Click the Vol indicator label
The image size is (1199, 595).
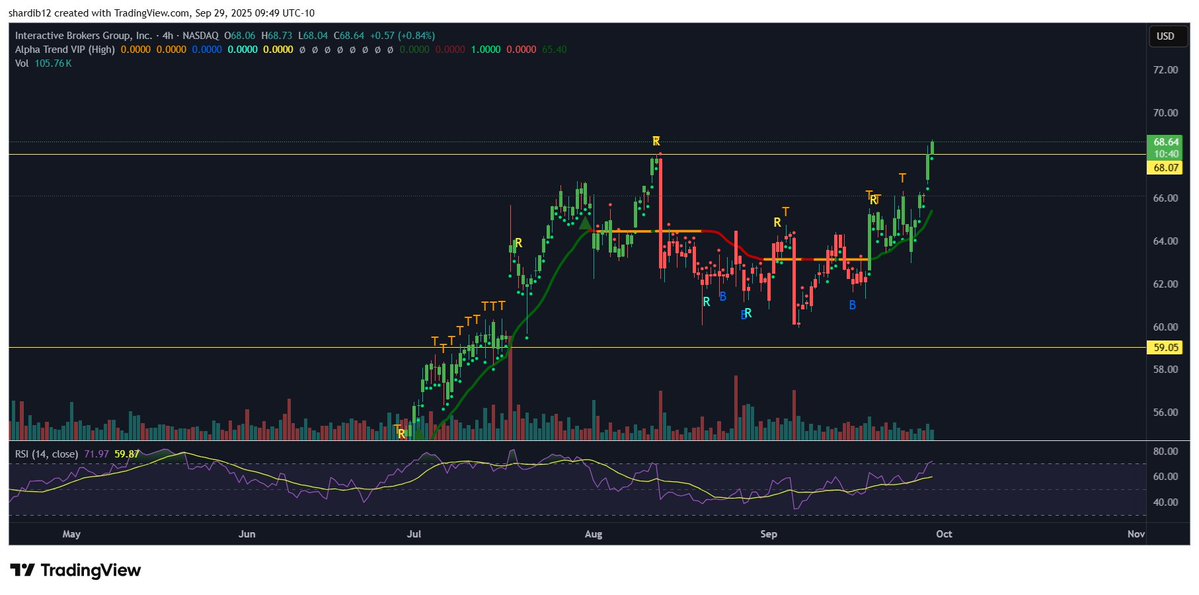[x=22, y=63]
